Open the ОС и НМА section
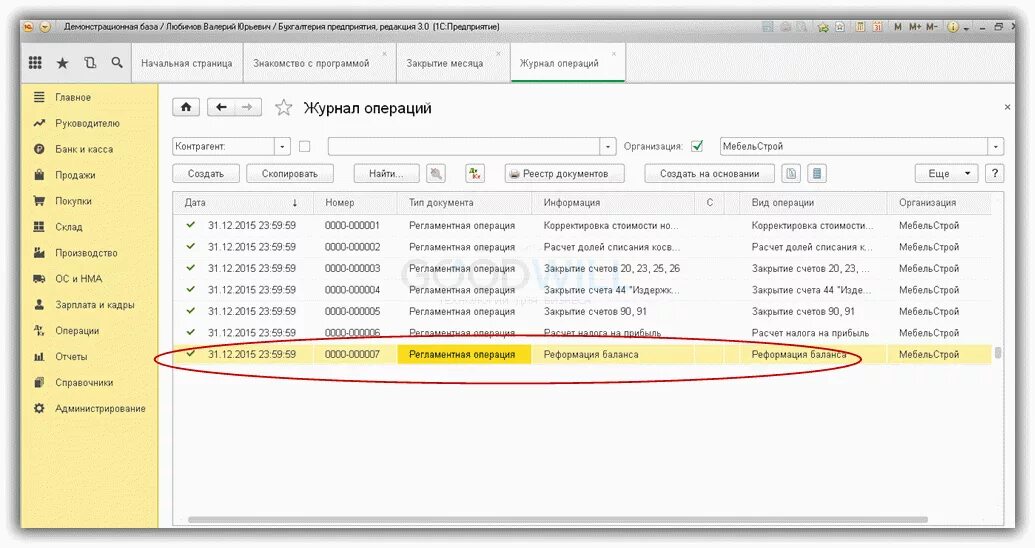The width and height of the screenshot is (1035, 548). pyautogui.click(x=79, y=279)
